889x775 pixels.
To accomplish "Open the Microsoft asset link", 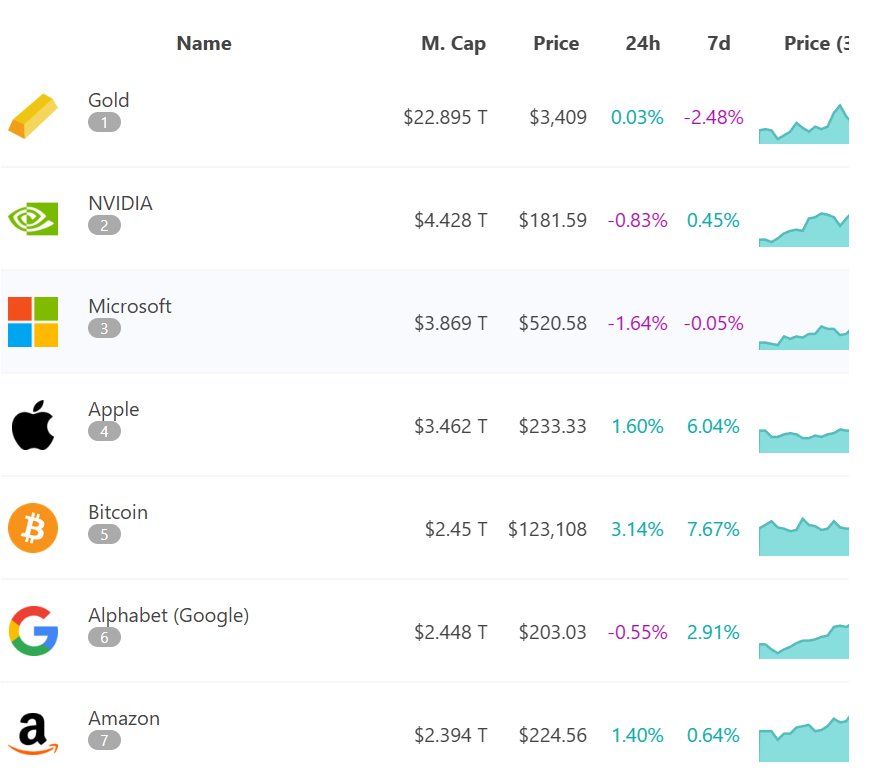I will click(x=130, y=306).
